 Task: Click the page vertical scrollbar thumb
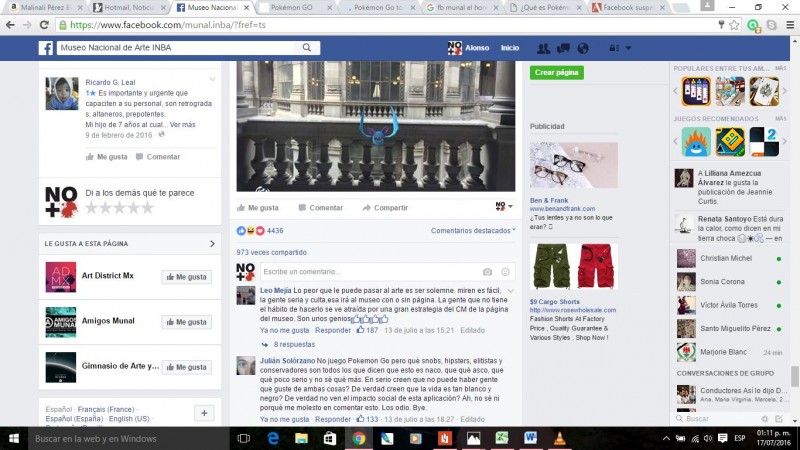click(x=795, y=377)
